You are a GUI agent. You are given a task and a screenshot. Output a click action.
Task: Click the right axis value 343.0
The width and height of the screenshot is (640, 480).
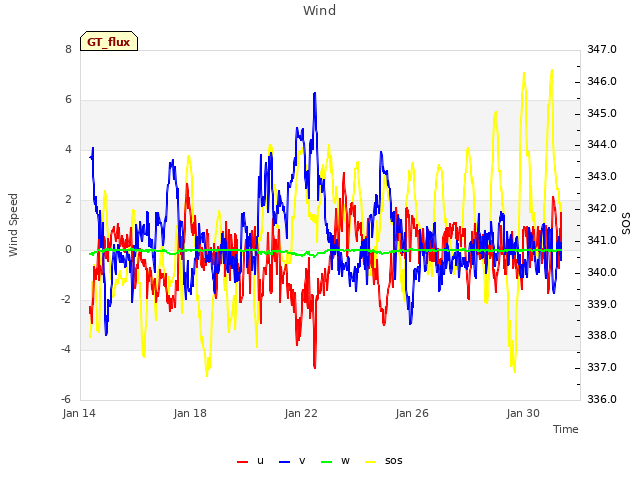[x=602, y=177]
